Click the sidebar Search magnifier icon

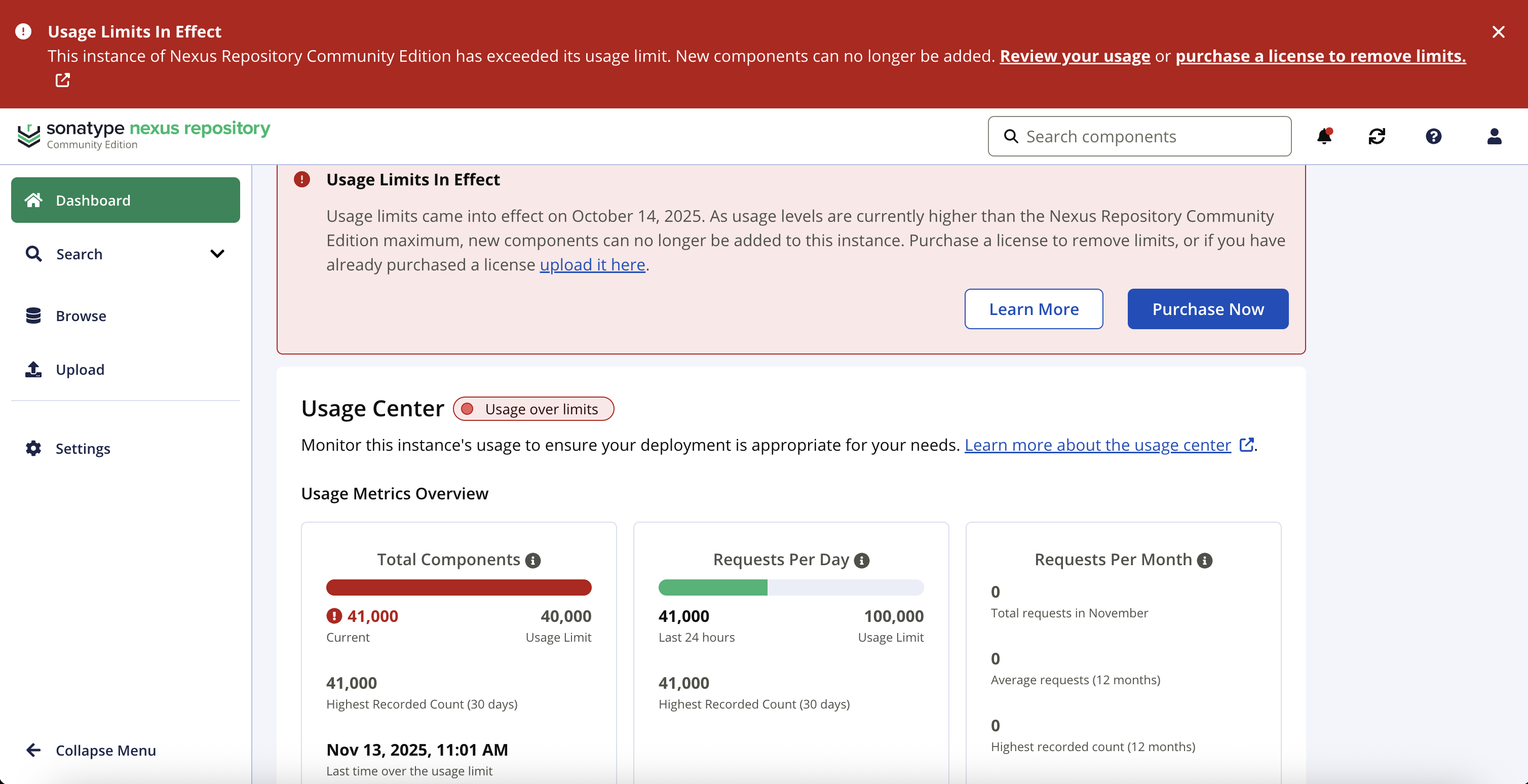click(x=34, y=254)
